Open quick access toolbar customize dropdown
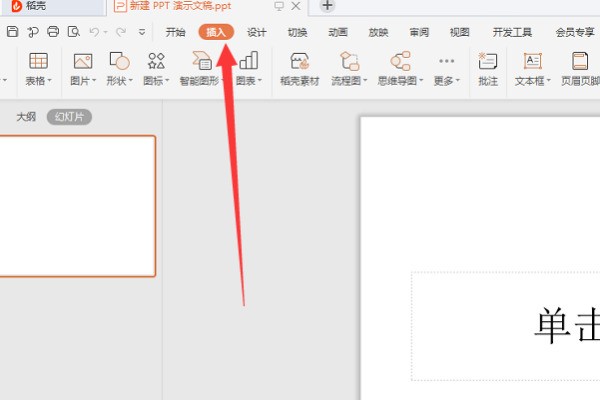 142,32
